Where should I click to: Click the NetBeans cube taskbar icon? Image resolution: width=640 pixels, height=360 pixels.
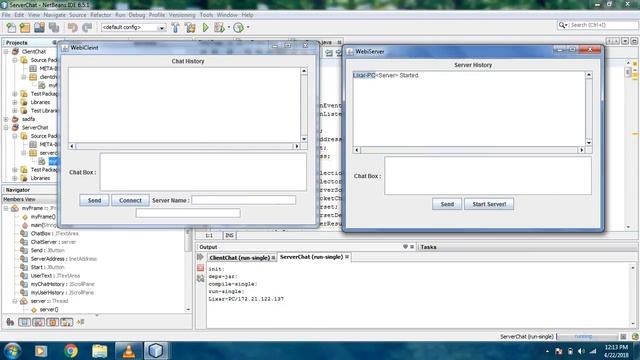[156, 351]
